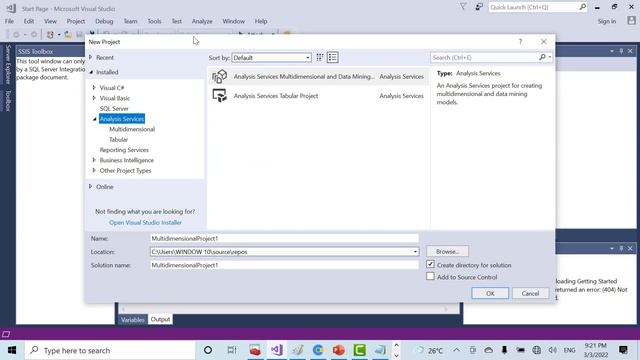Viewport: 640px width, 360px height.
Task: Click the Windows taskbar search box
Action: (x=110, y=350)
